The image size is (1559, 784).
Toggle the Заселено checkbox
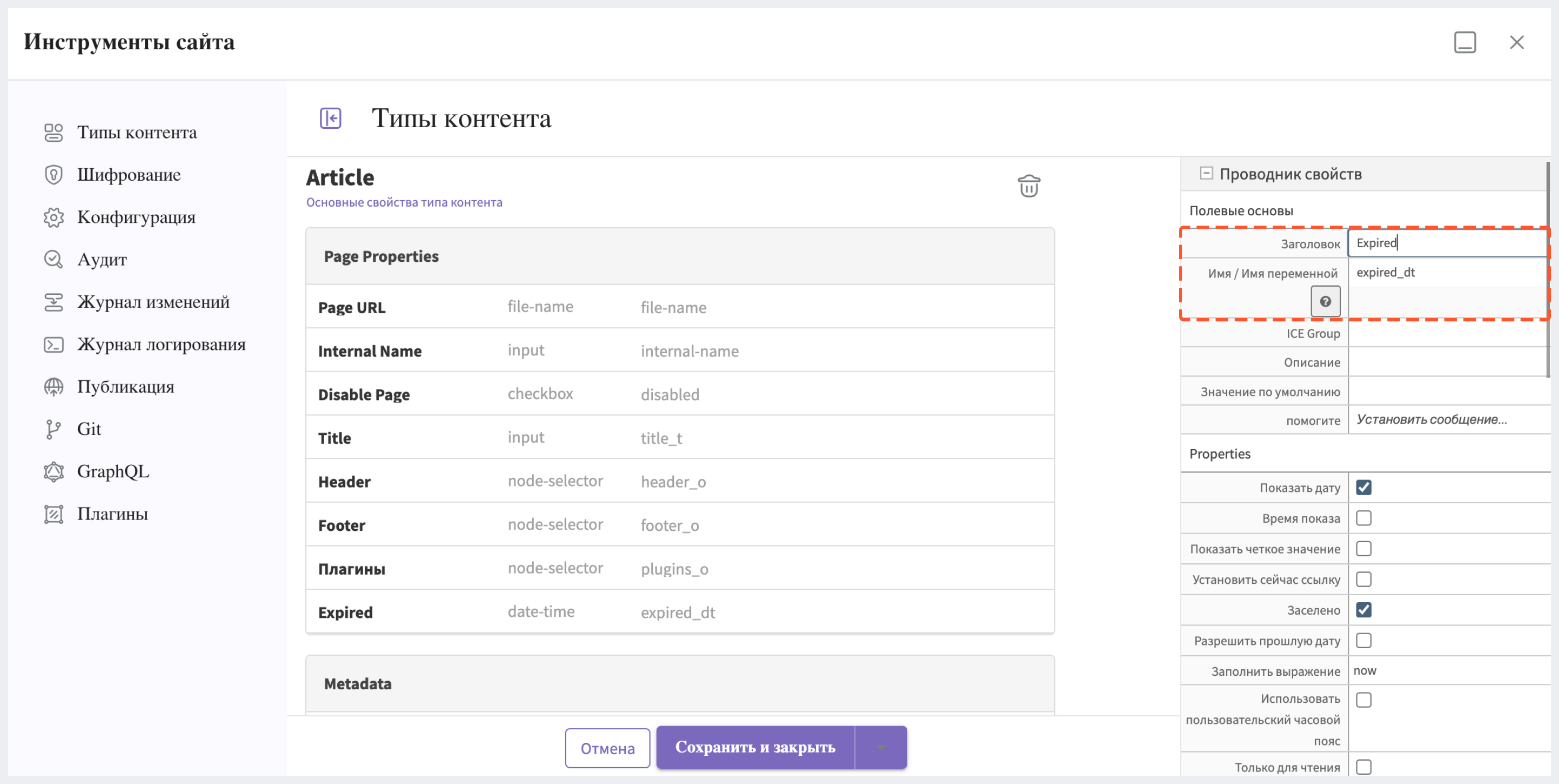pyautogui.click(x=1364, y=610)
